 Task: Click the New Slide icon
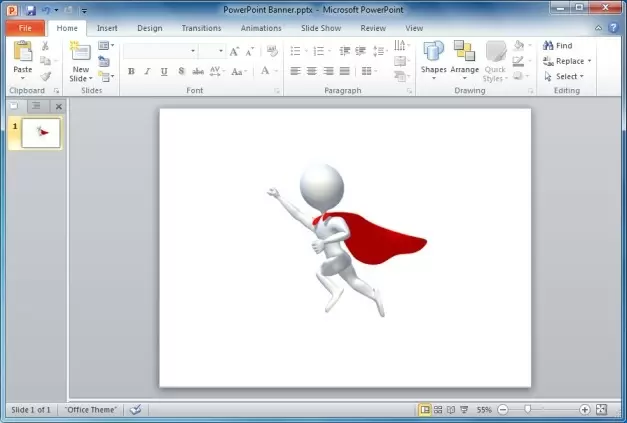coord(80,54)
